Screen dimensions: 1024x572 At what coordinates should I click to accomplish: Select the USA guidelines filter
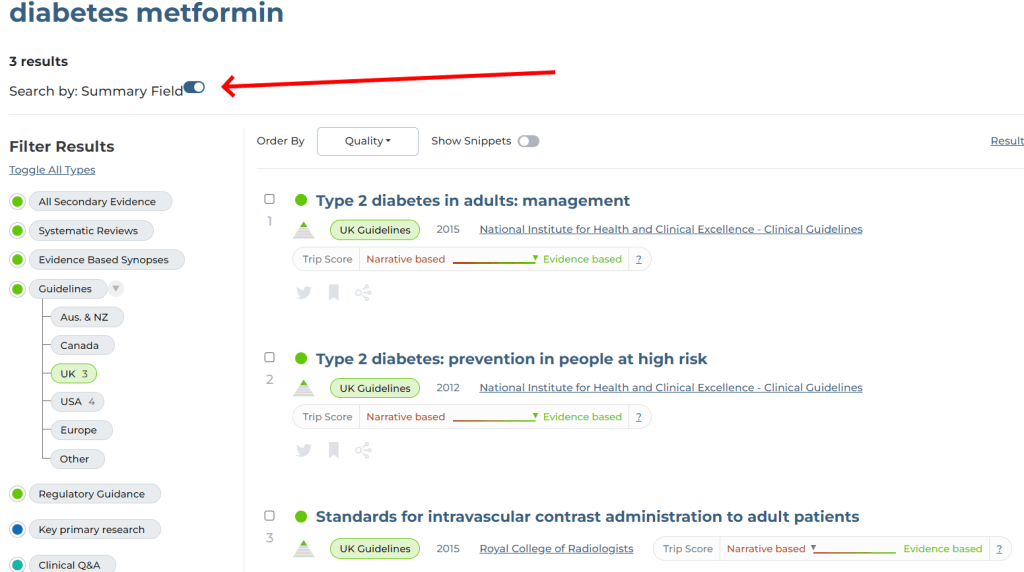(77, 402)
